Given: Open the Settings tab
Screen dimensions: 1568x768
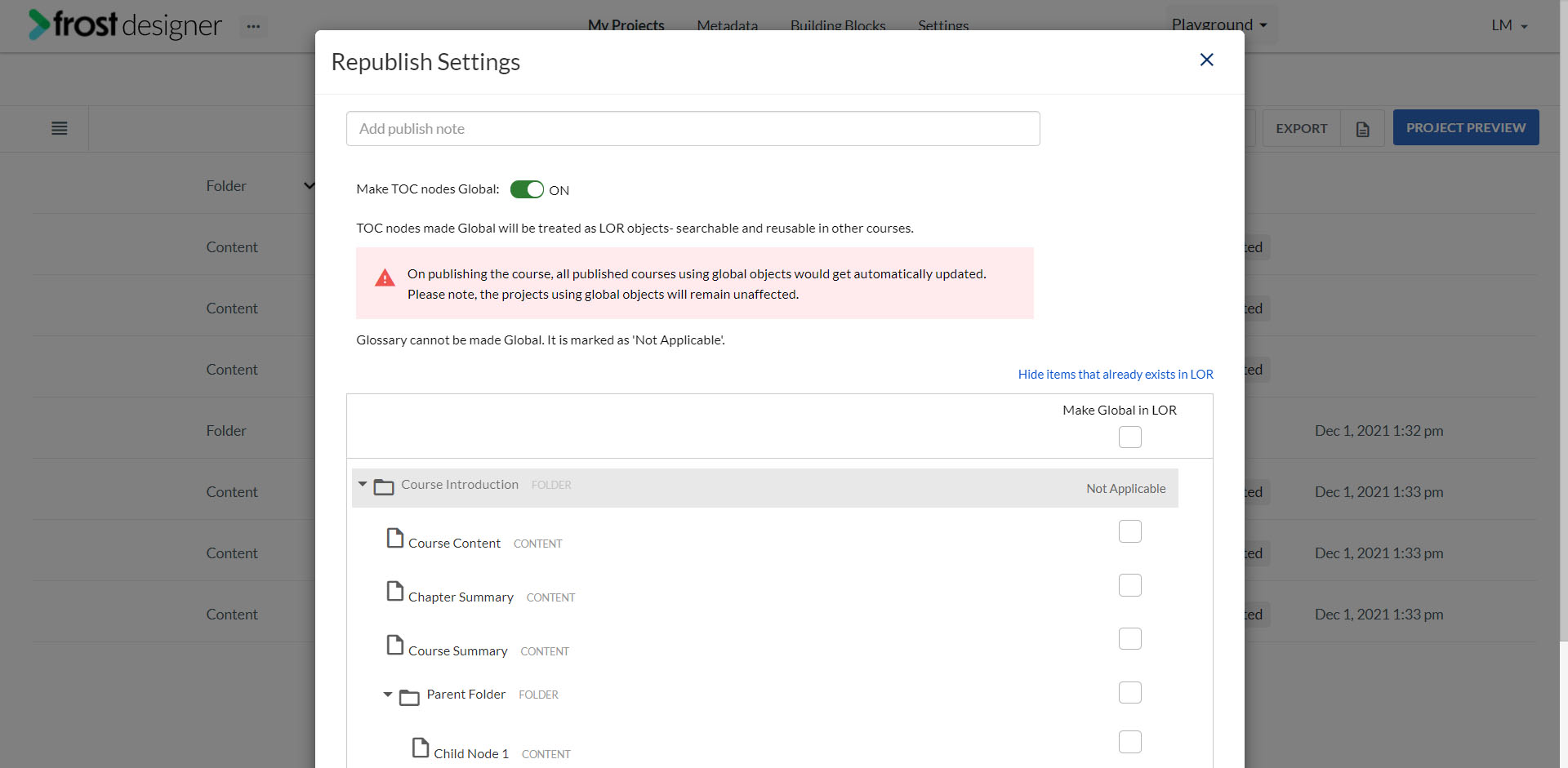Looking at the screenshot, I should tap(943, 25).
